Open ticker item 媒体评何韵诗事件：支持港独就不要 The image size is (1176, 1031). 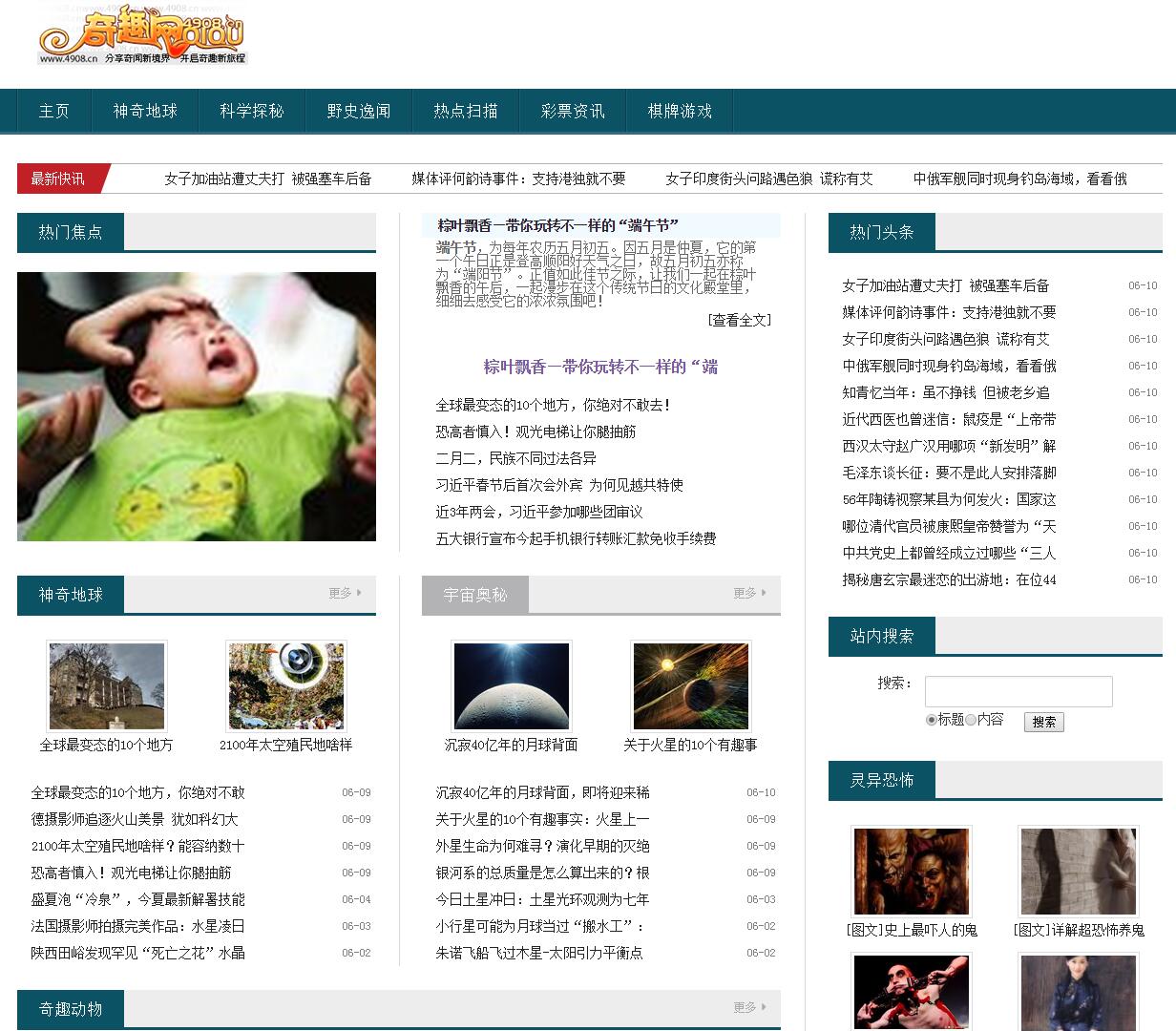519,179
